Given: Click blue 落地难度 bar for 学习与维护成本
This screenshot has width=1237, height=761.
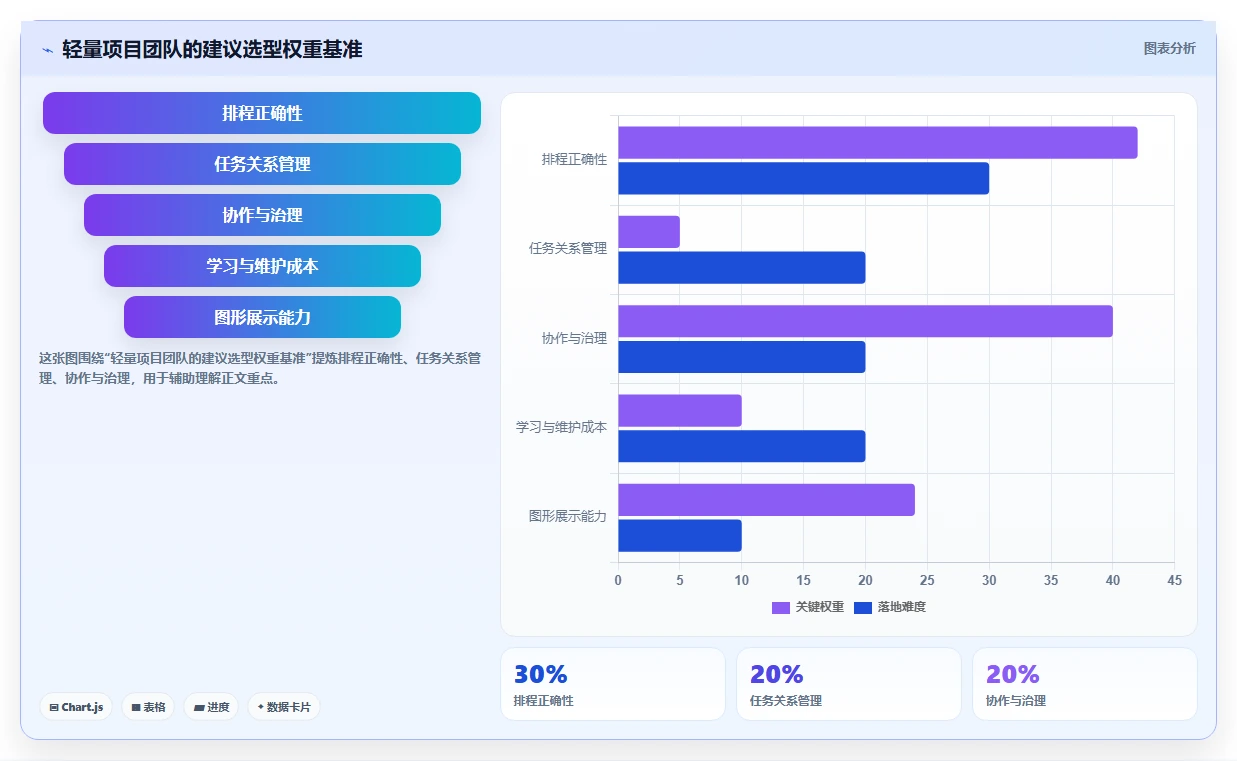Looking at the screenshot, I should pos(741,446).
